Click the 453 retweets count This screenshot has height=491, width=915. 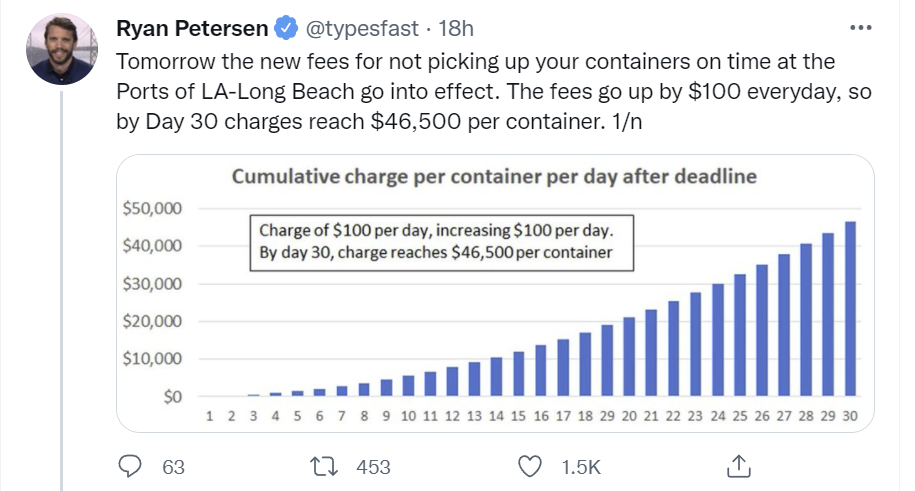click(x=372, y=467)
